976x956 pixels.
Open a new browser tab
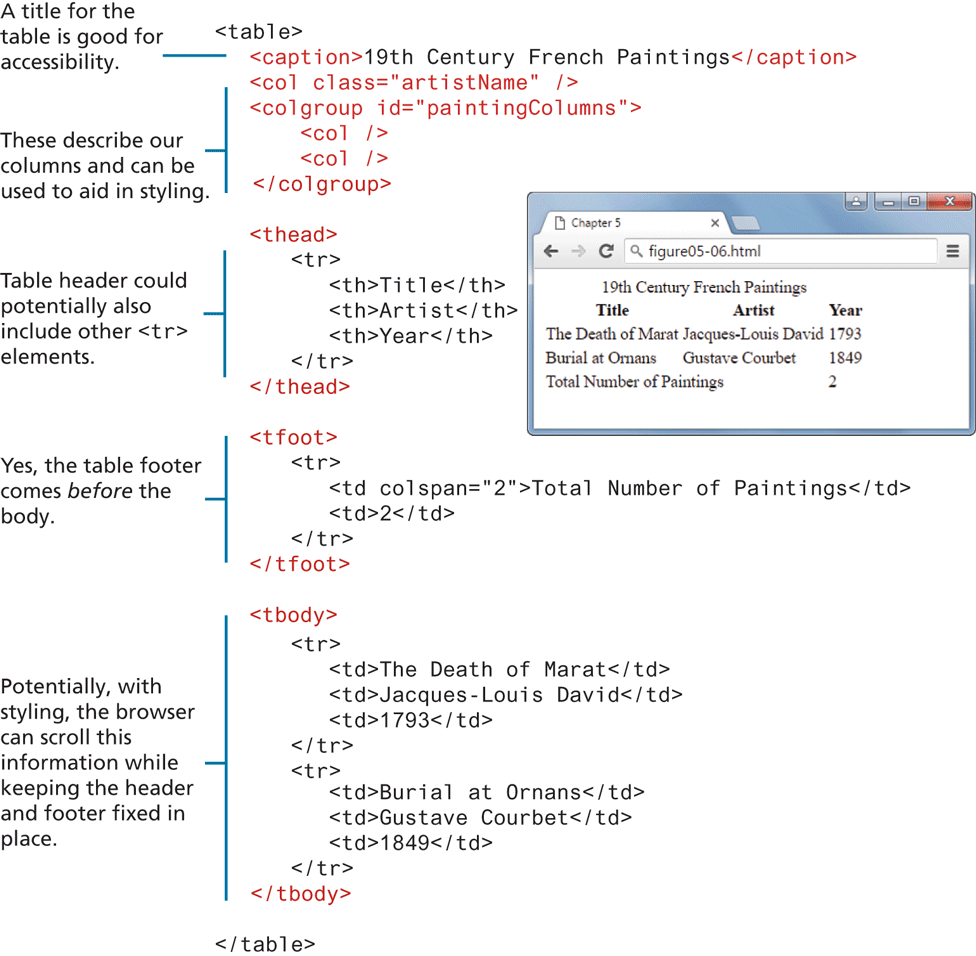745,223
